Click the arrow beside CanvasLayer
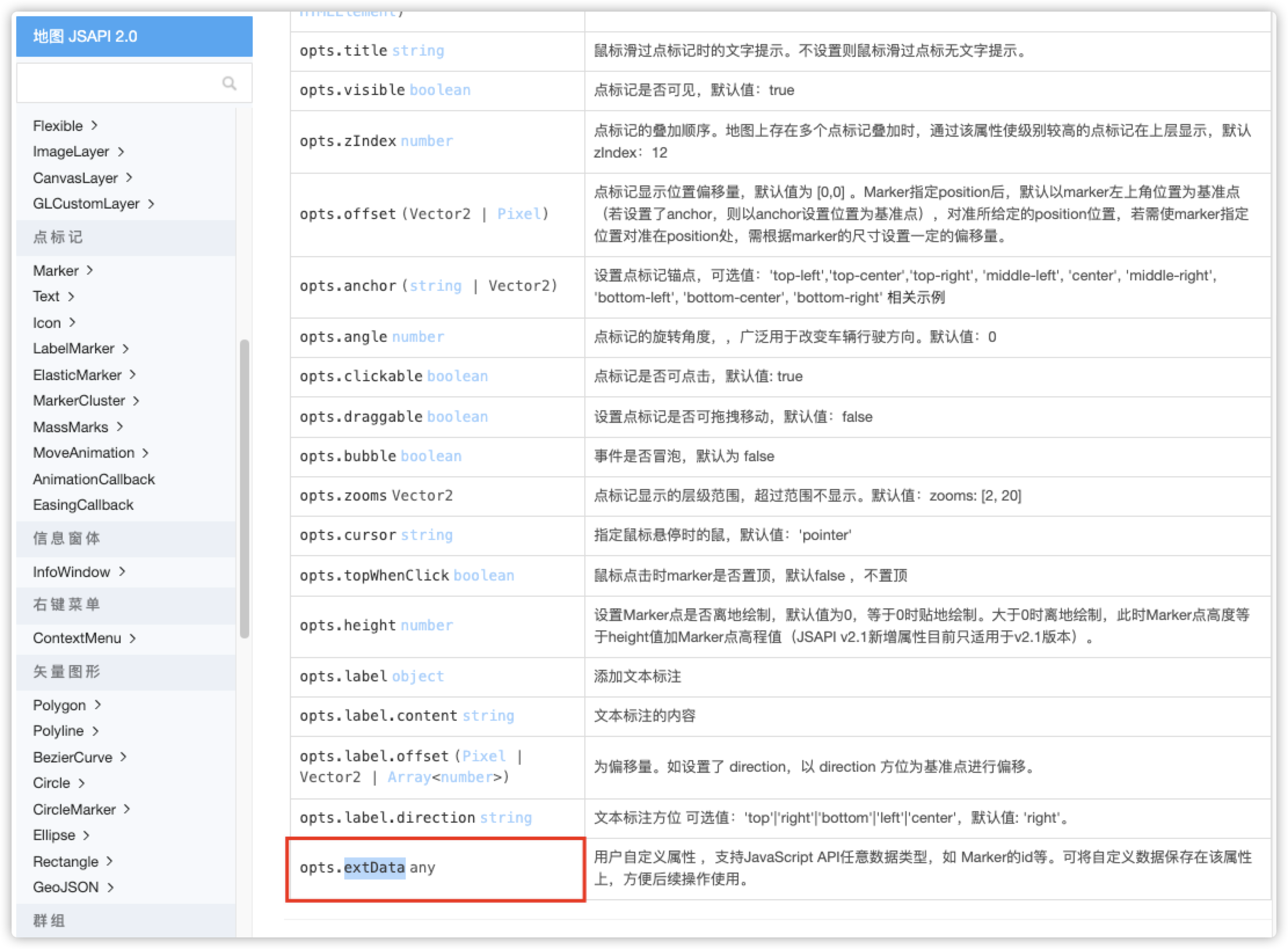 [129, 178]
